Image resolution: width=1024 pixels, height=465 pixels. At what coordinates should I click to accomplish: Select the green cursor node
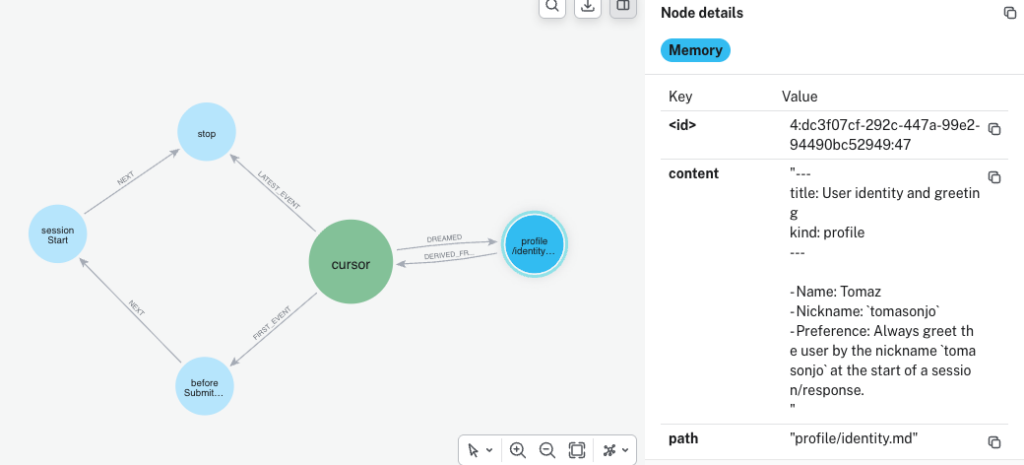click(x=351, y=262)
